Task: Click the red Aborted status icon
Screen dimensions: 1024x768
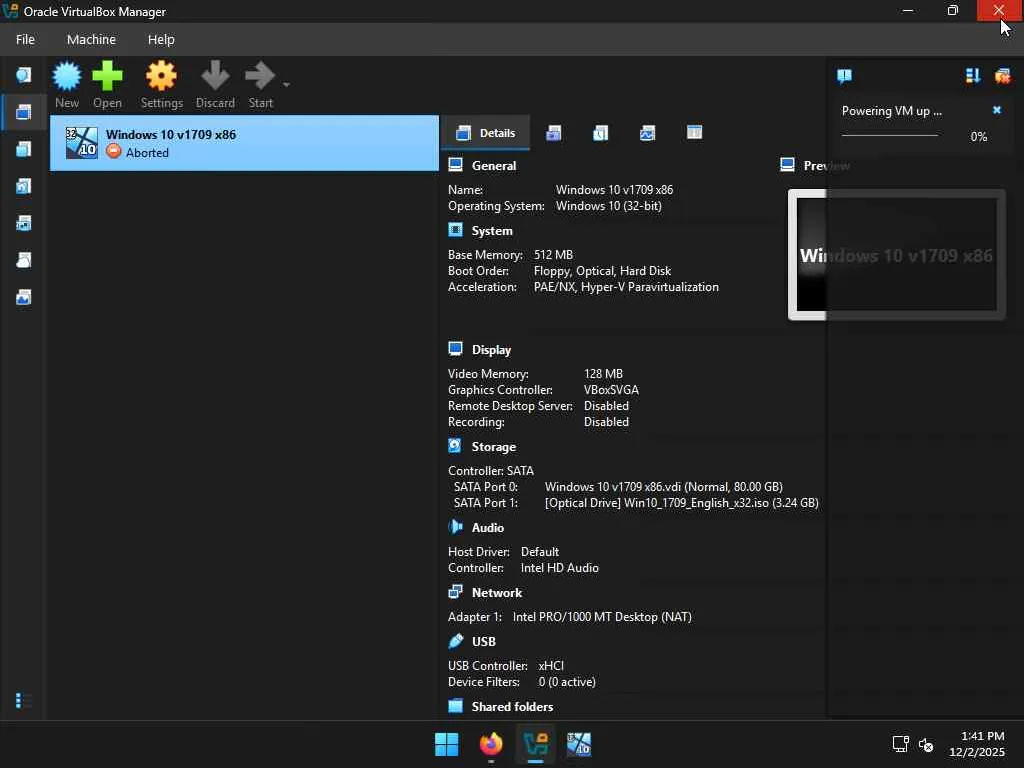Action: tap(114, 152)
